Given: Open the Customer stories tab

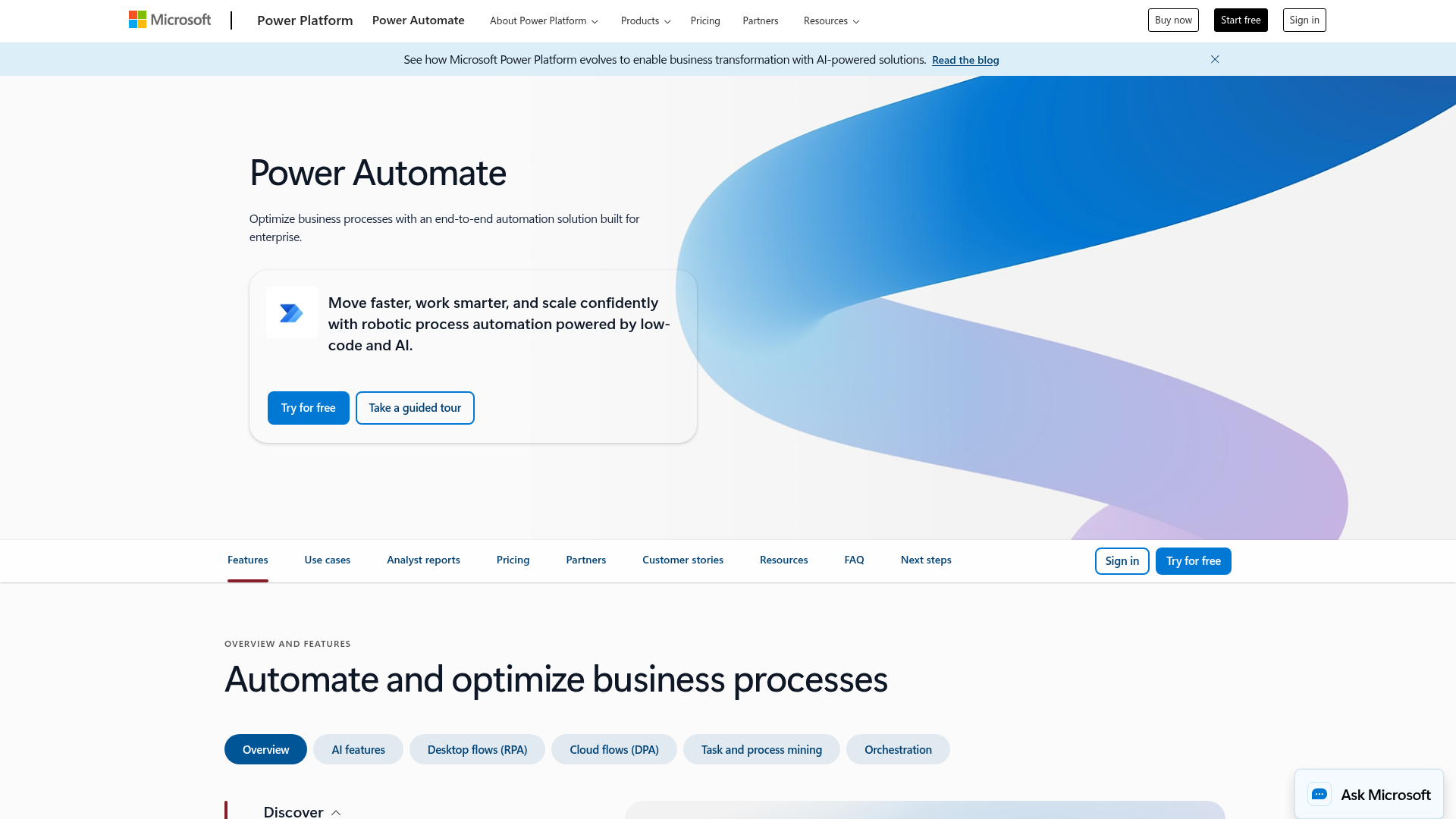Looking at the screenshot, I should coord(682,560).
